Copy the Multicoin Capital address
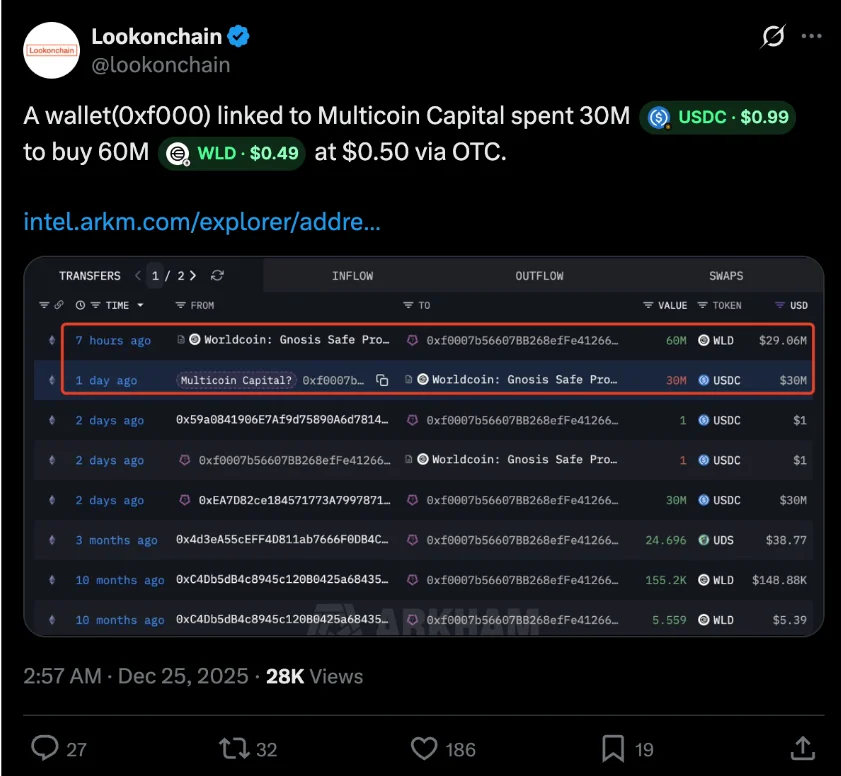 click(x=382, y=380)
